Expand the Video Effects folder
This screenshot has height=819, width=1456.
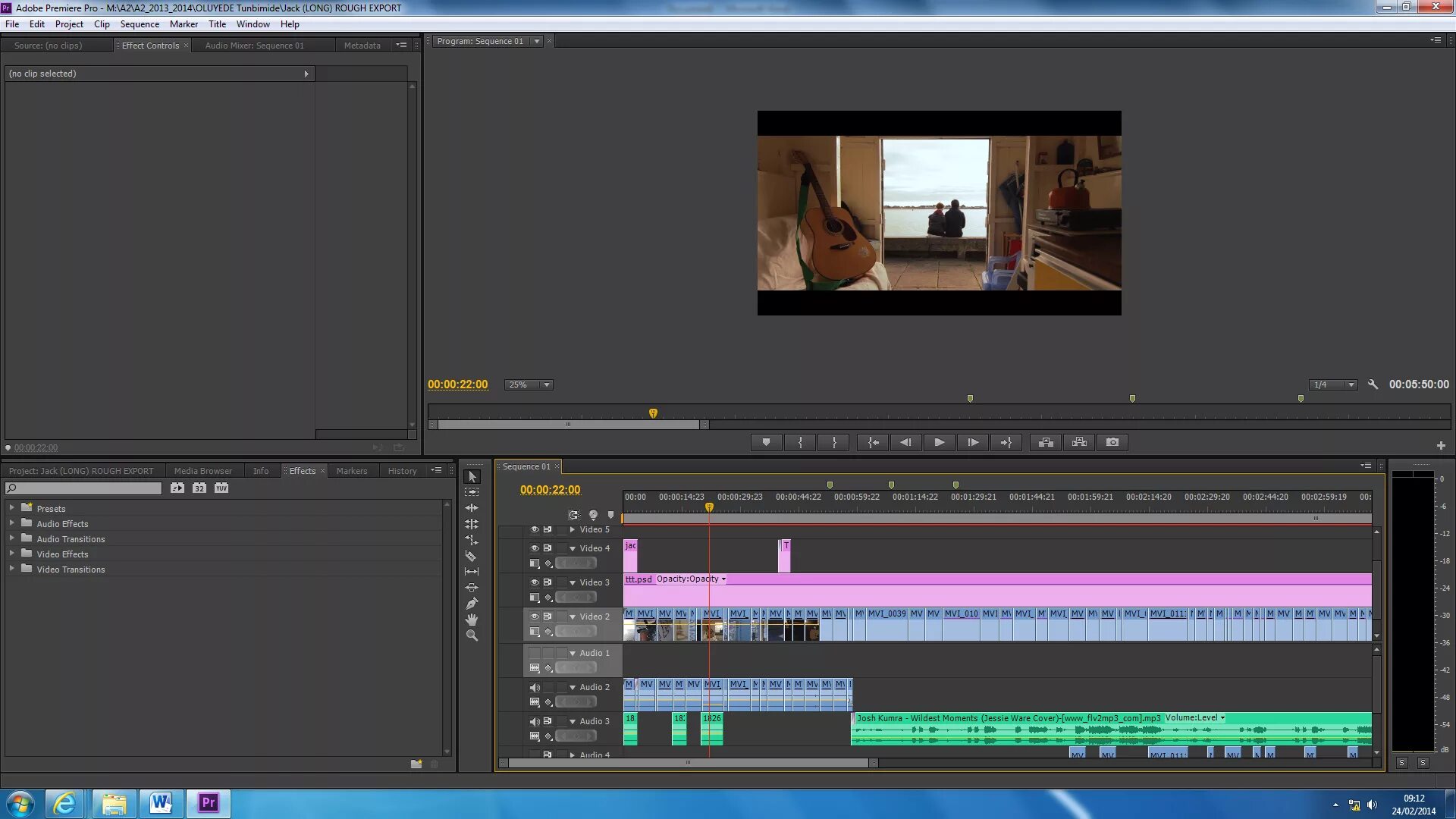coord(11,554)
